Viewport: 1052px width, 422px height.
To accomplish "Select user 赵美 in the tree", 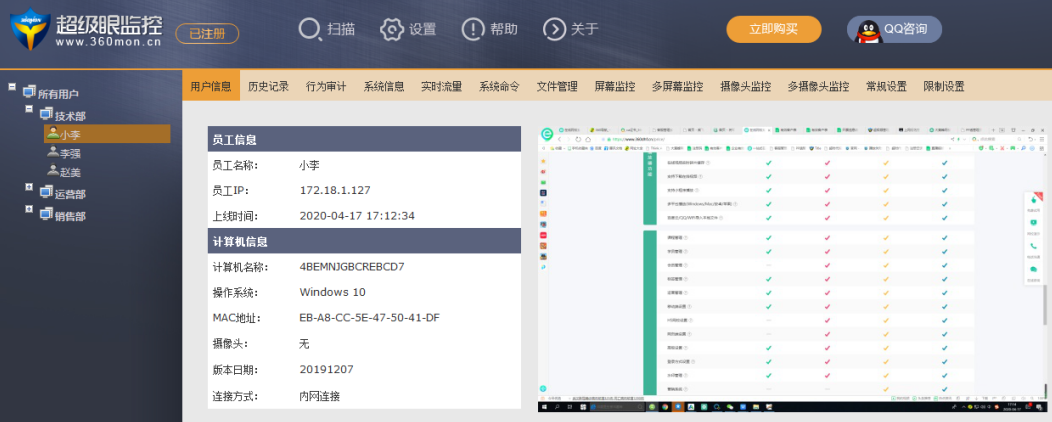I will (69, 172).
